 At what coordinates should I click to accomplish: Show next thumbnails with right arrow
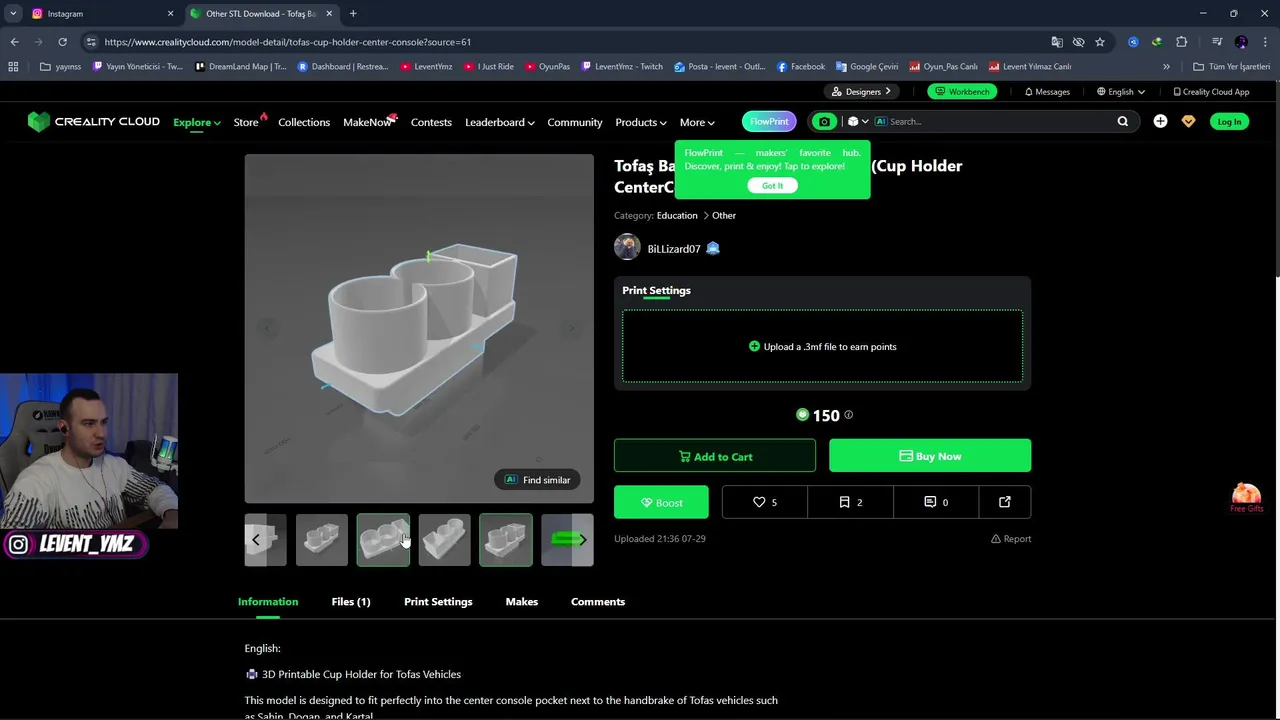tap(582, 540)
